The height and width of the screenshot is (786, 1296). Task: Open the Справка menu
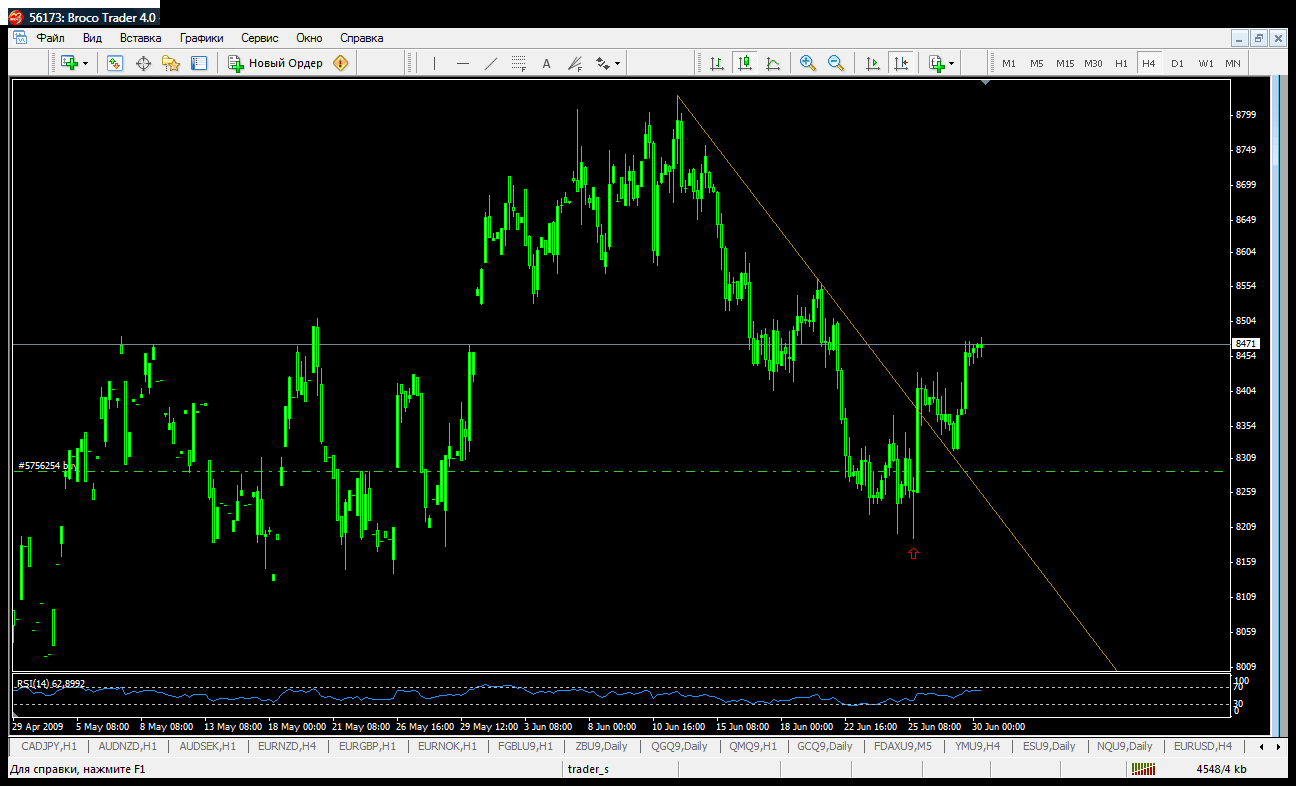(362, 38)
